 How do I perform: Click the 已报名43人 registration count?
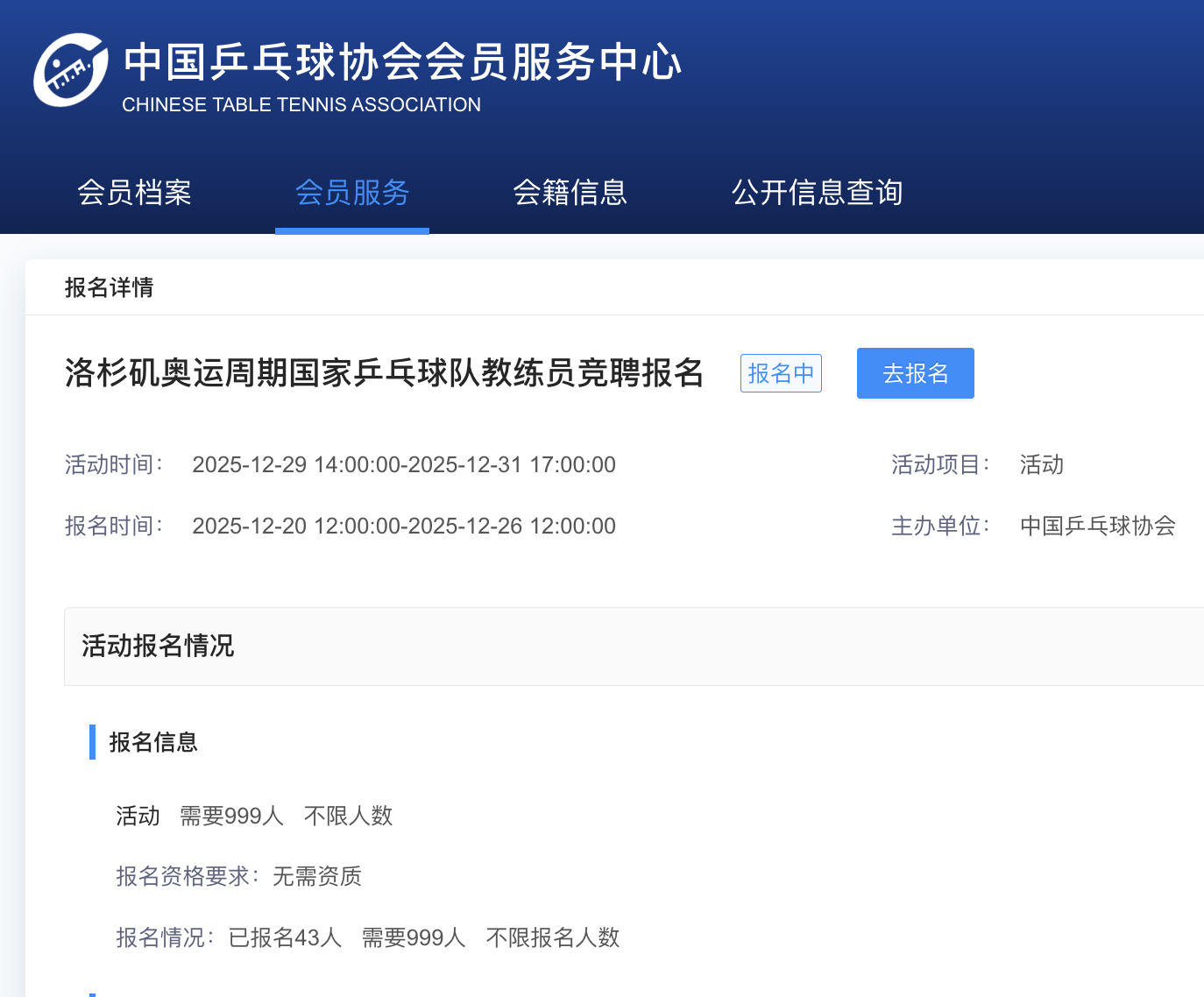pos(285,937)
